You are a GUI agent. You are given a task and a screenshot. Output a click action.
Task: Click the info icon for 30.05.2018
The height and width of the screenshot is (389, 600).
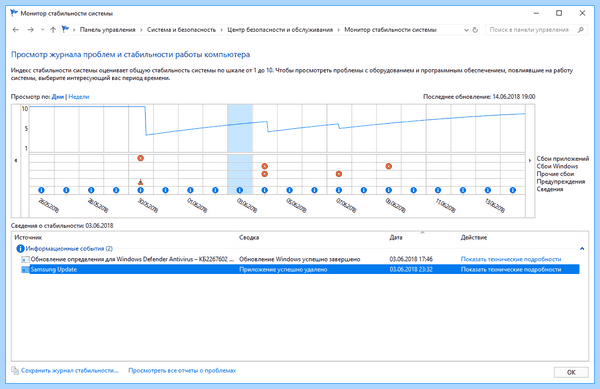pyautogui.click(x=140, y=190)
